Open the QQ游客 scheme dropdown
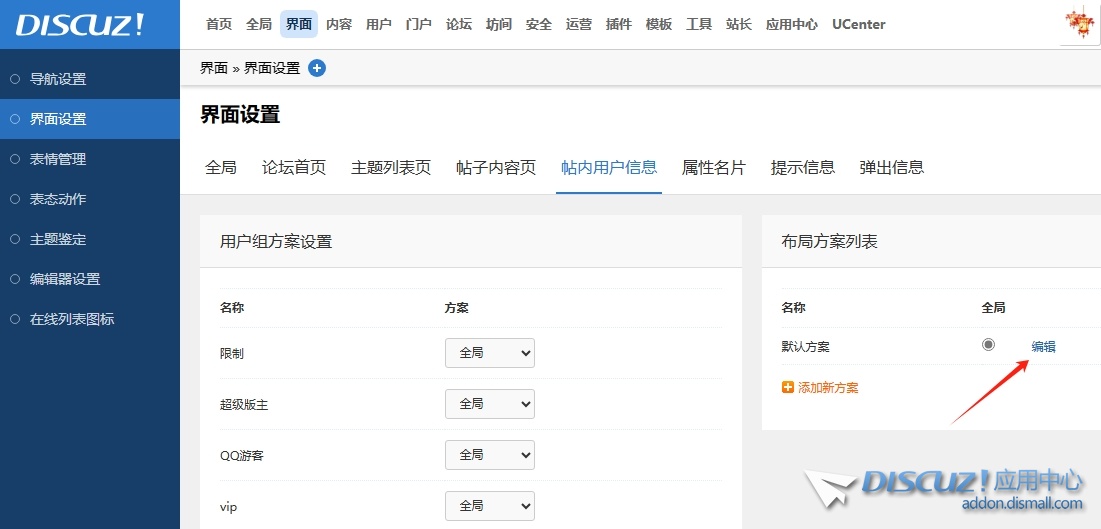This screenshot has width=1101, height=529. (490, 455)
